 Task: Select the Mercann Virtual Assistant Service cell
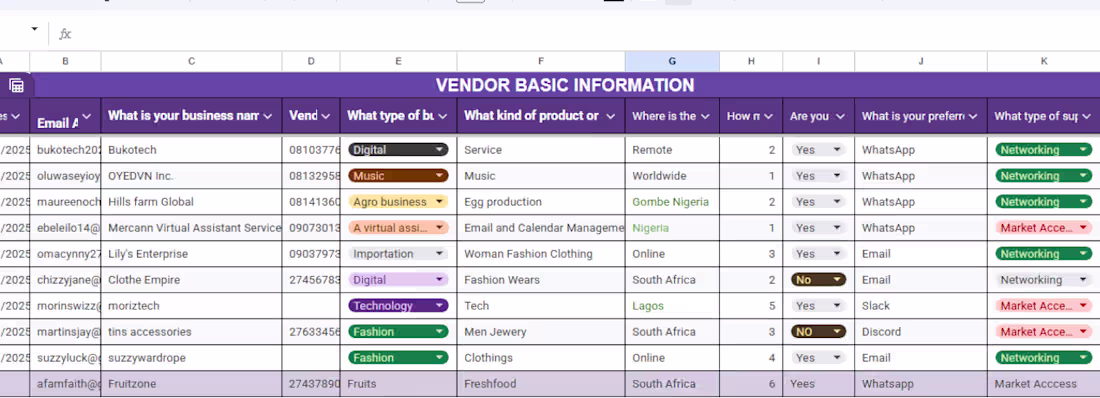(x=192, y=228)
